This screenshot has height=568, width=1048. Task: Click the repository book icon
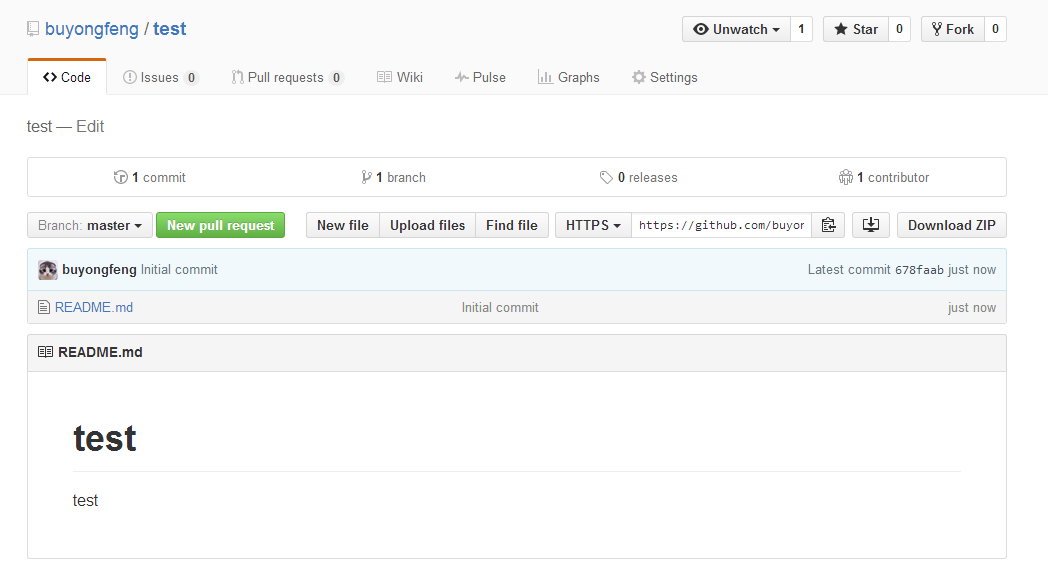pyautogui.click(x=33, y=29)
